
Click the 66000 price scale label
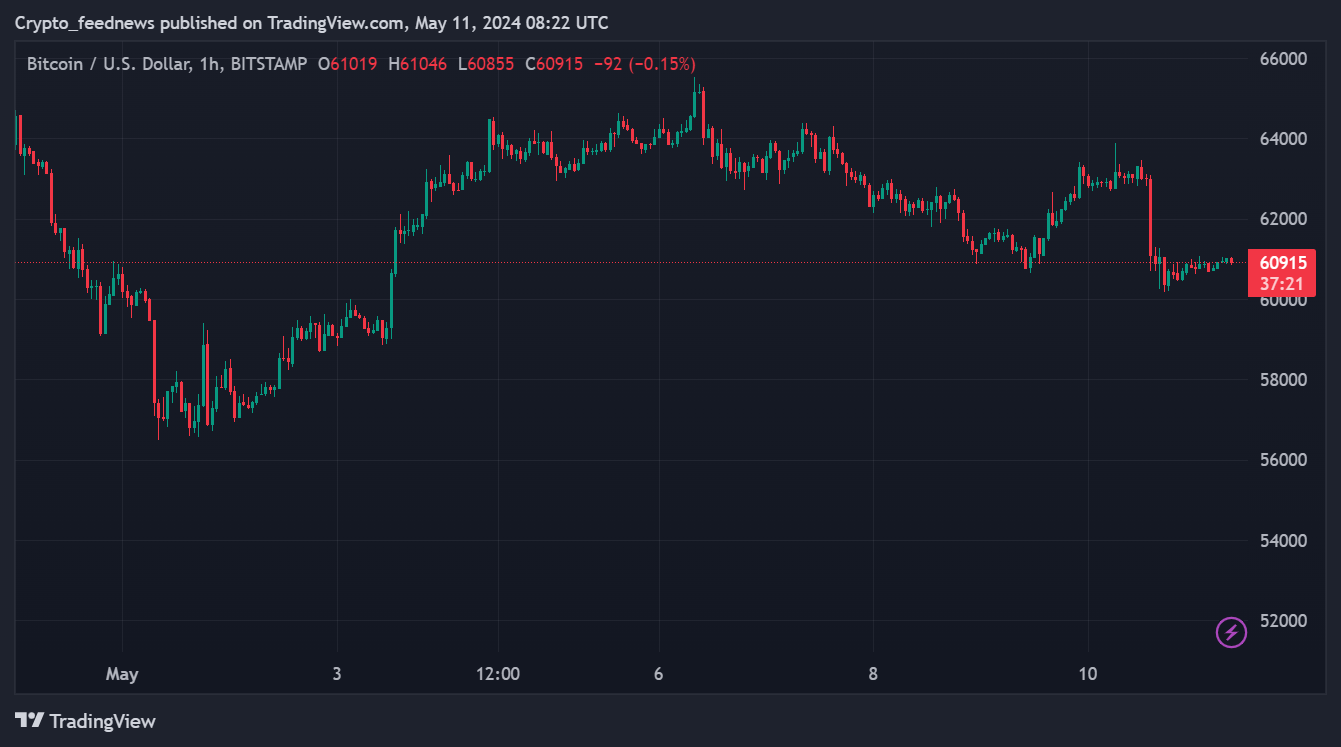tap(1282, 59)
